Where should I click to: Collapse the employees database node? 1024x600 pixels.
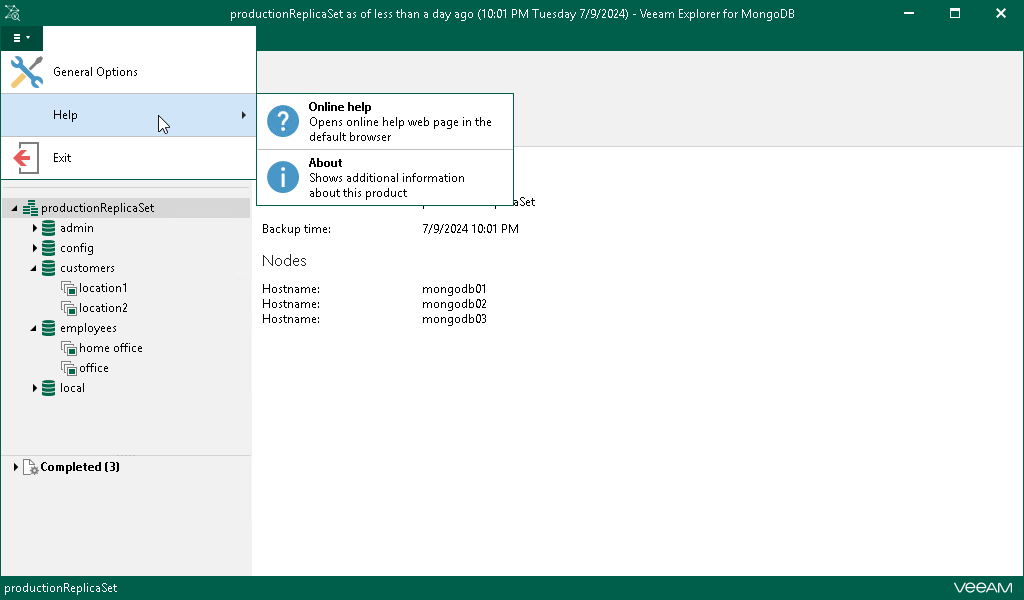(34, 328)
